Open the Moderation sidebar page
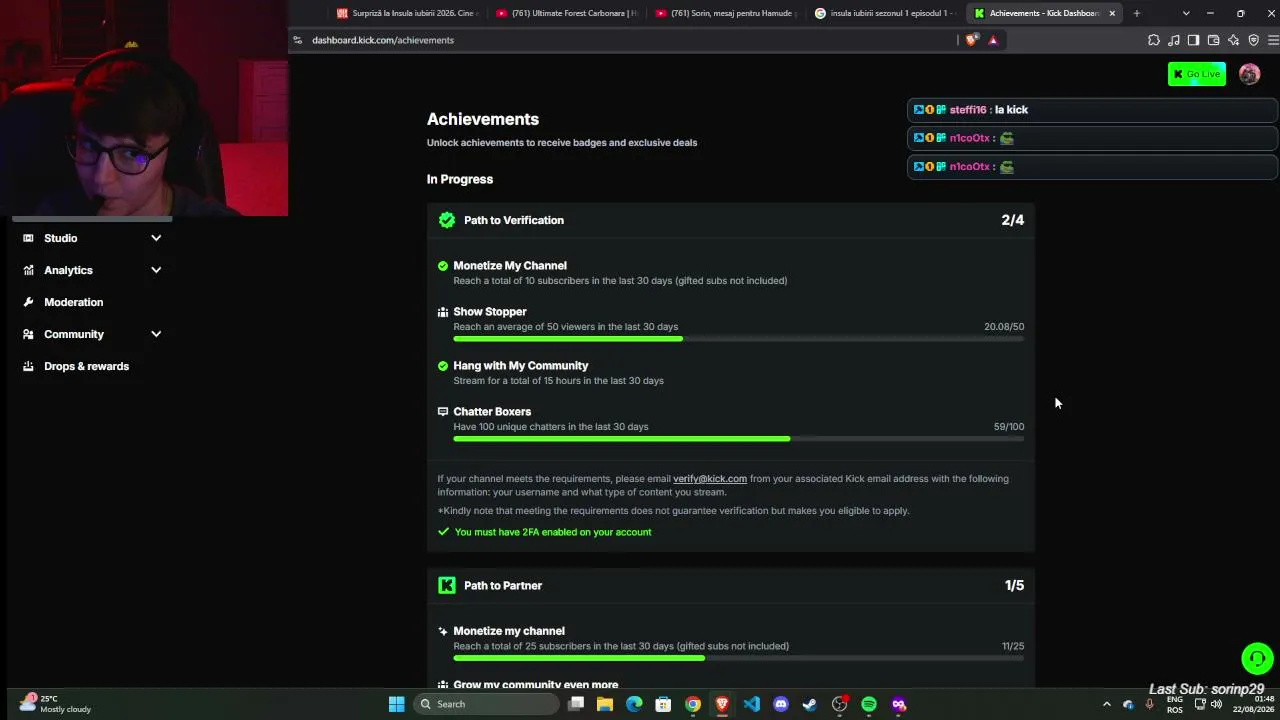Screen dimensions: 1280x720 [x=73, y=302]
